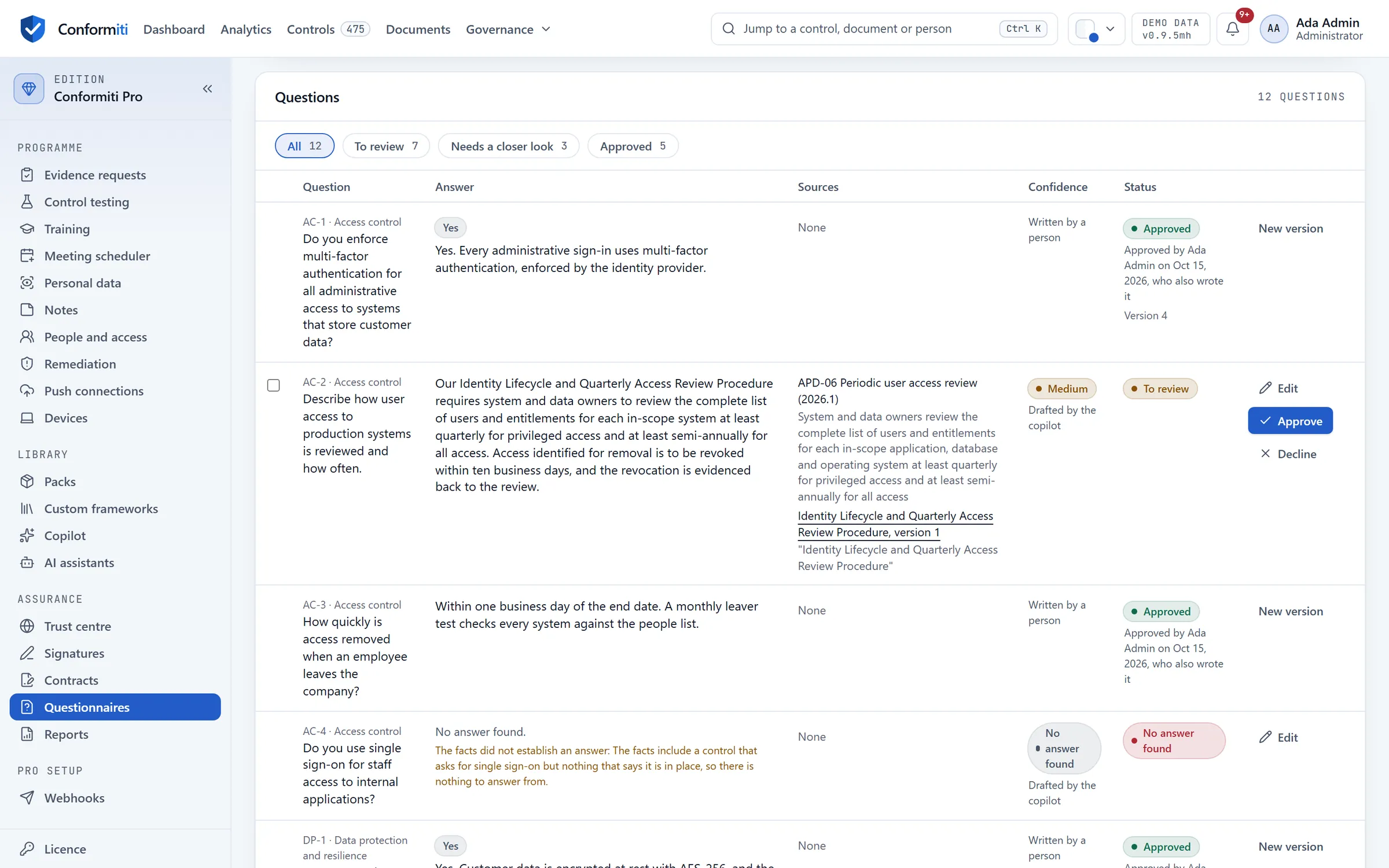1389x868 pixels.
Task: Switch to Analytics
Action: pos(246,29)
